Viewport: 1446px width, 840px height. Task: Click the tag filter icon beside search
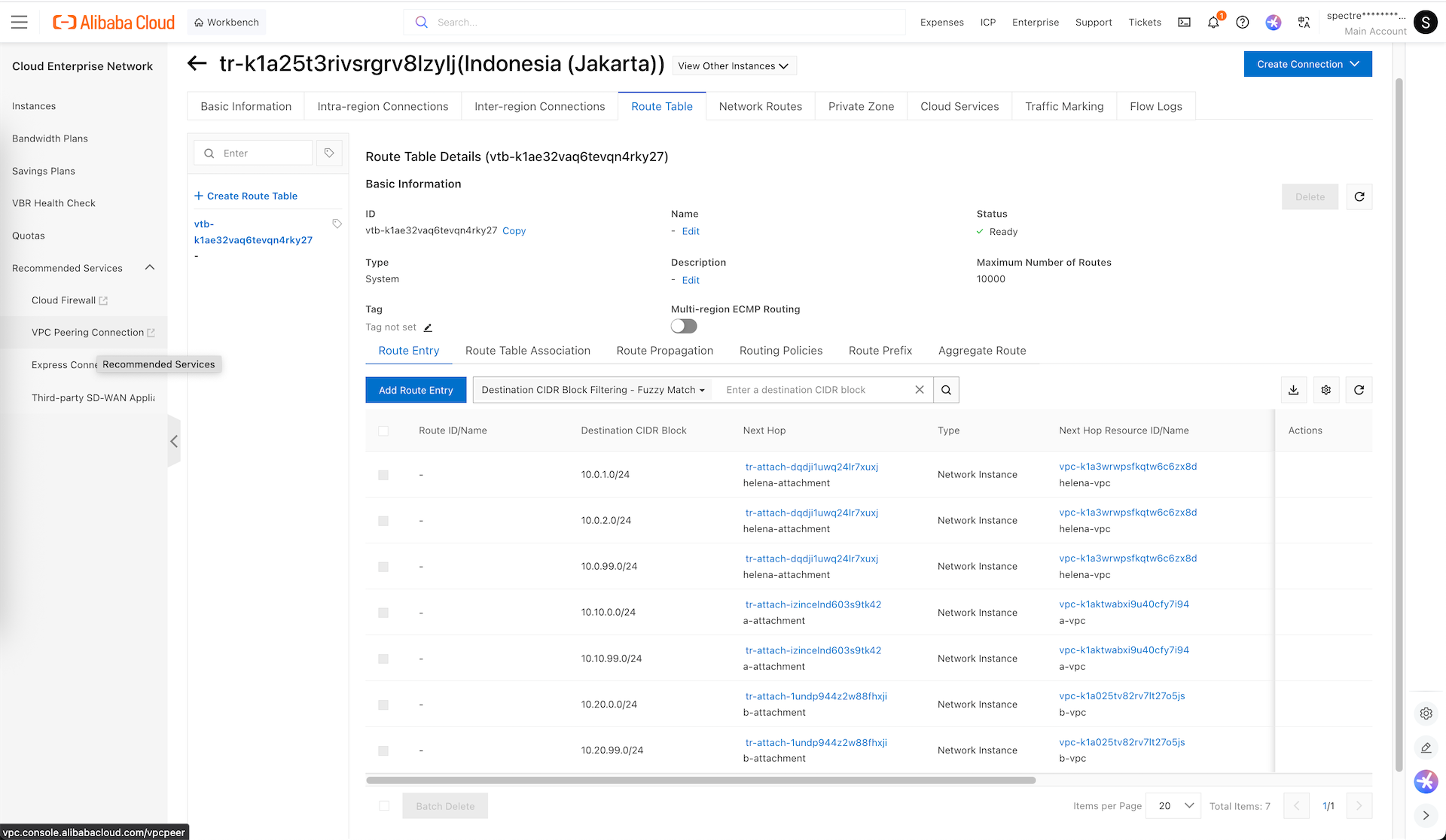tap(329, 153)
